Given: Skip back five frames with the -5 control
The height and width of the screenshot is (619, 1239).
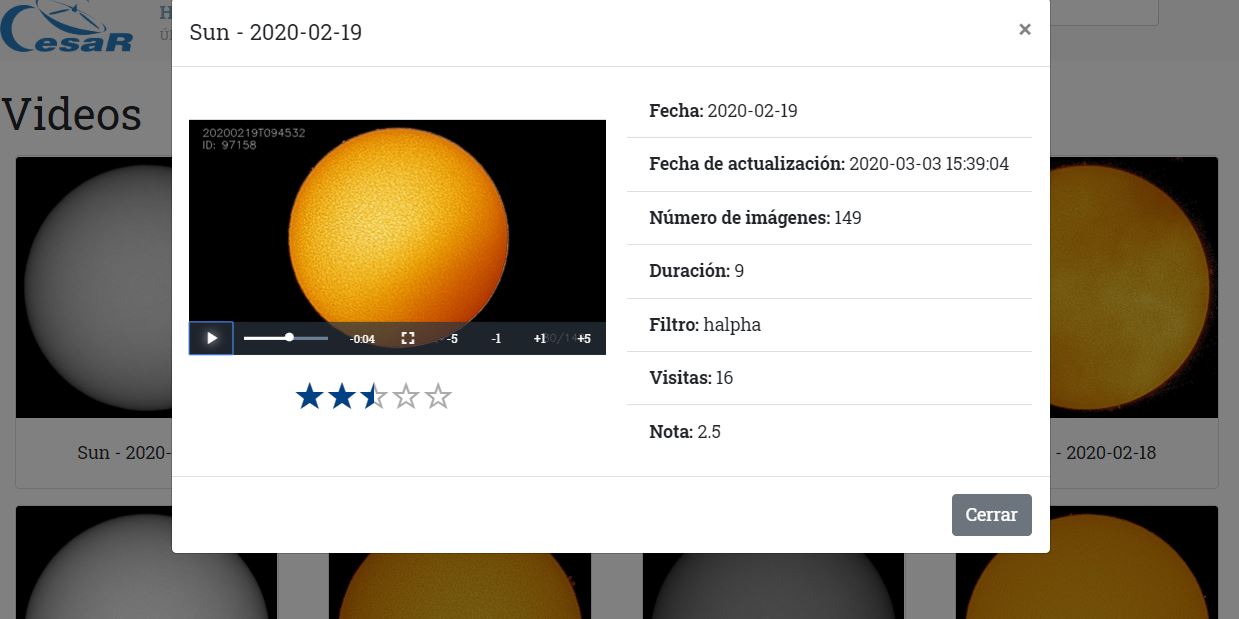Looking at the screenshot, I should point(452,338).
